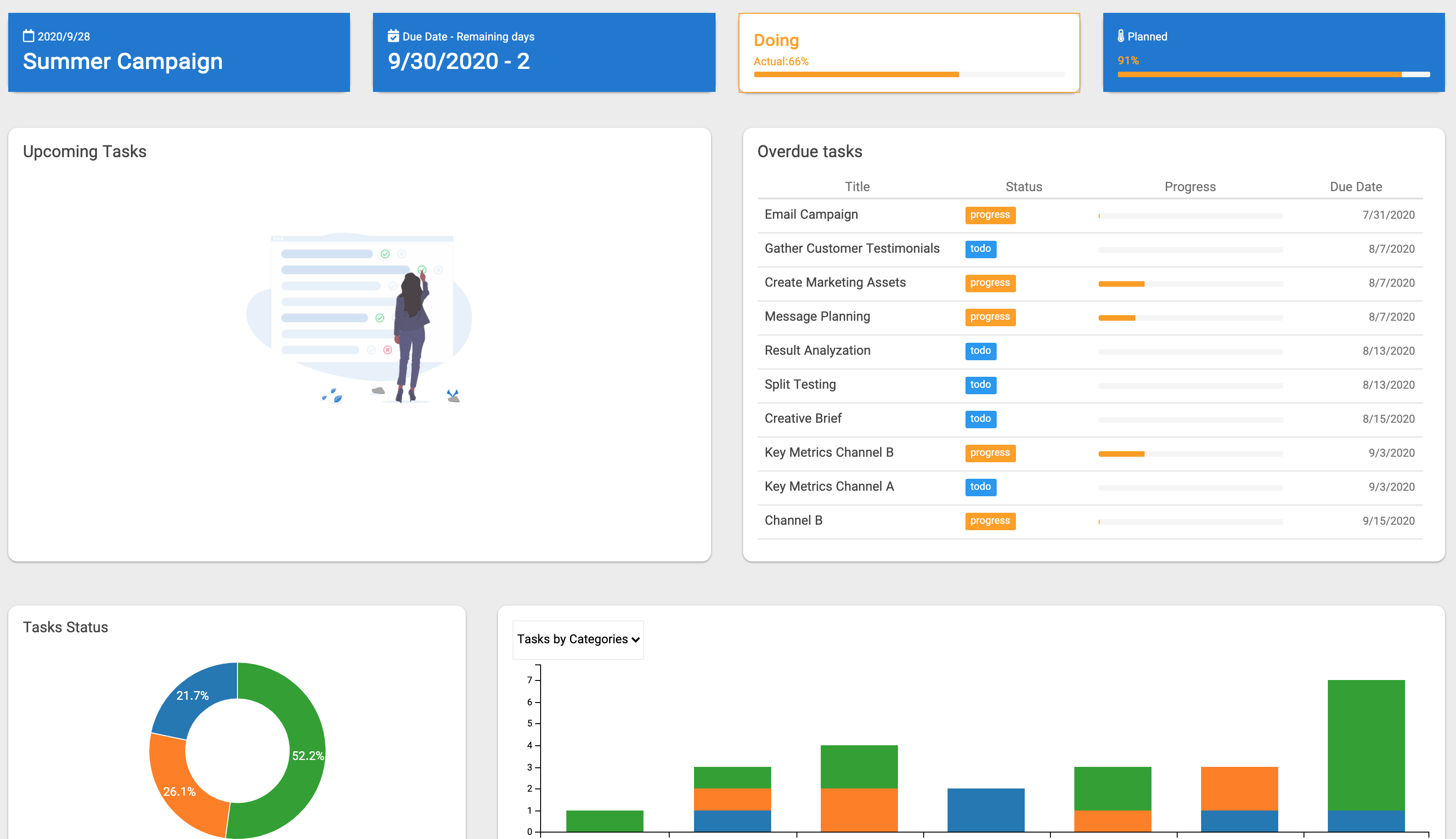
Task: Select the orange 26.1% donut segment
Action: click(180, 791)
